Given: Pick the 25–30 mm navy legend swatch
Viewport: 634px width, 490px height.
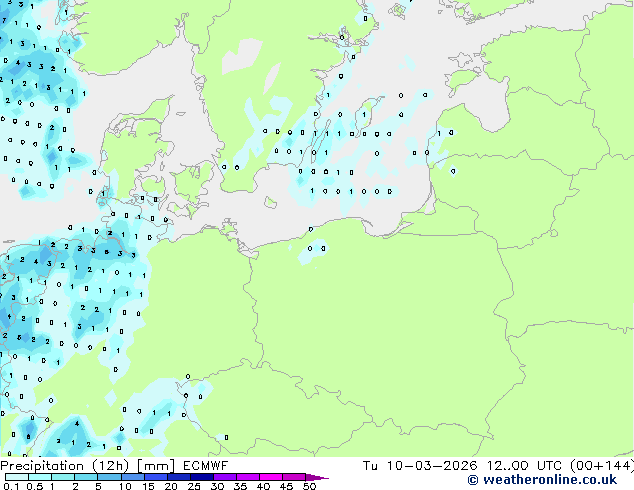Looking at the screenshot, I should click(x=202, y=477).
